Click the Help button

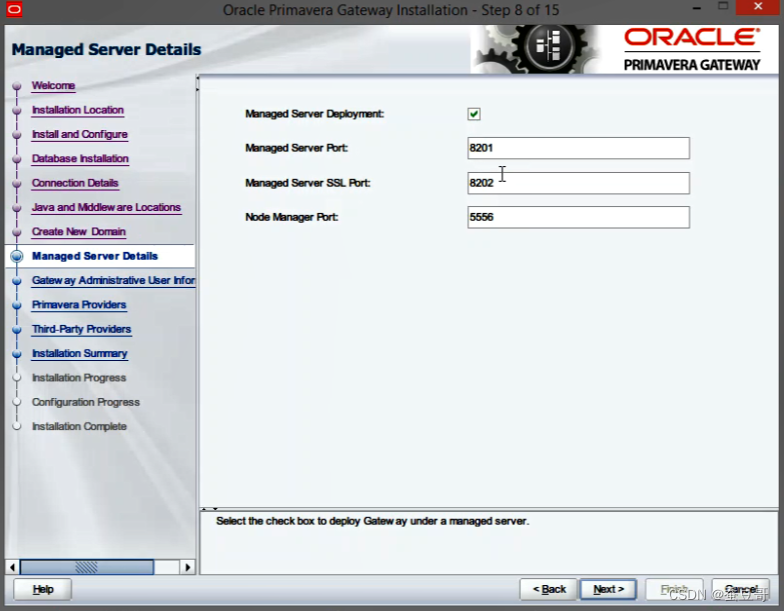42,590
